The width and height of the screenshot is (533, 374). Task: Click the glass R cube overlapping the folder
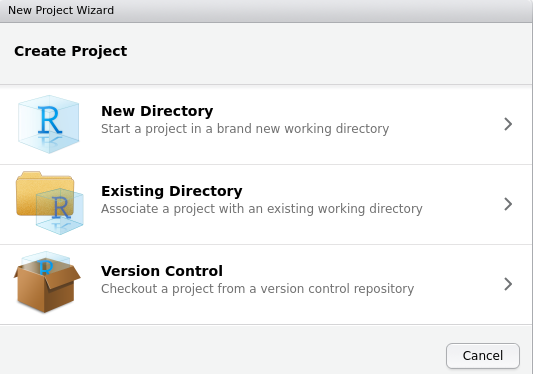60,211
